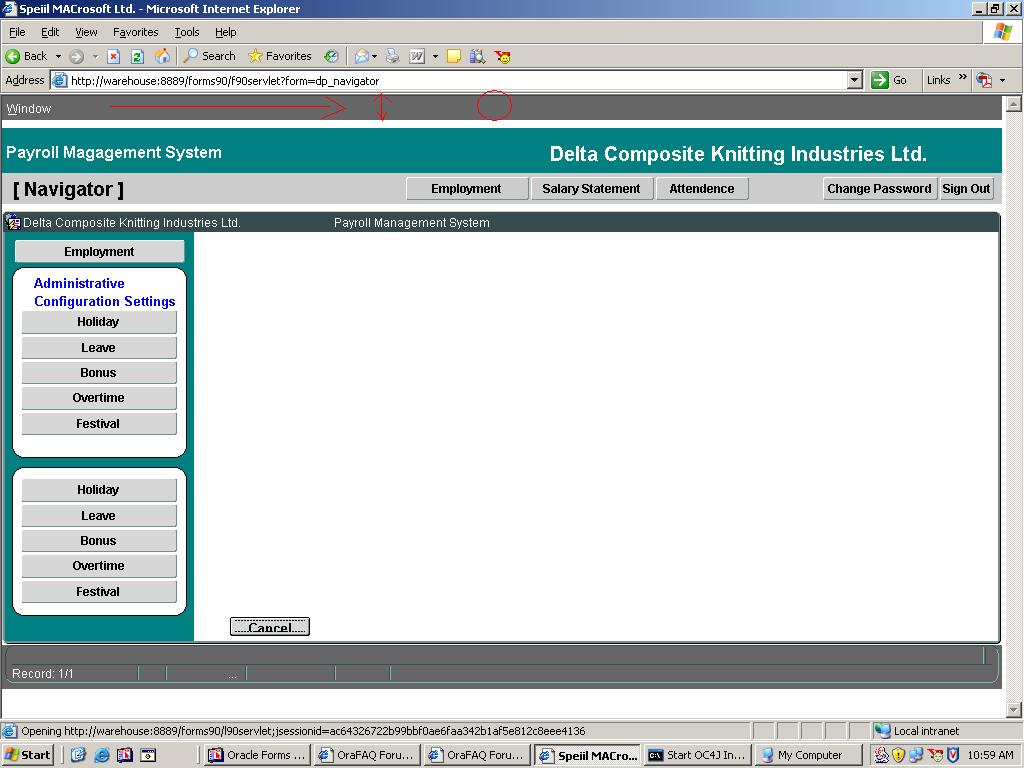The image size is (1024, 768).
Task: Click Overtime in the lower sidebar panel
Action: (x=99, y=566)
